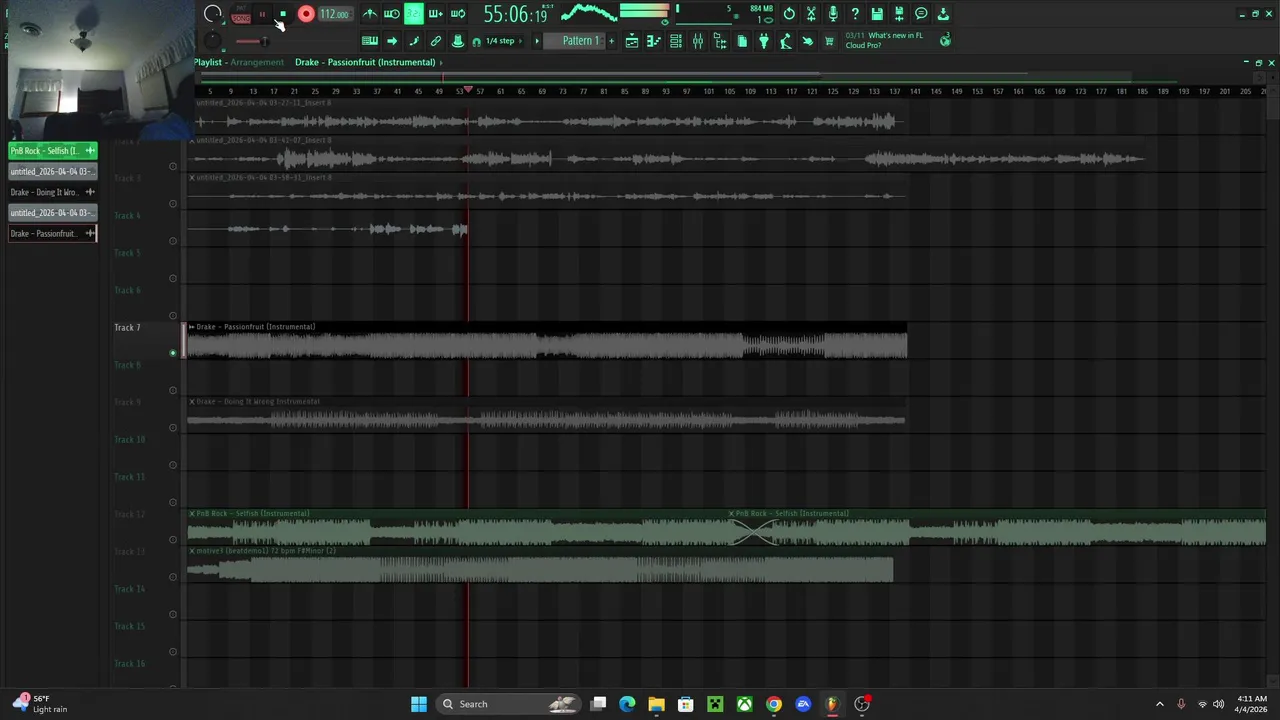Image resolution: width=1280 pixels, height=720 pixels.
Task: Open Microsoft Edge from the taskbar
Action: (627, 704)
